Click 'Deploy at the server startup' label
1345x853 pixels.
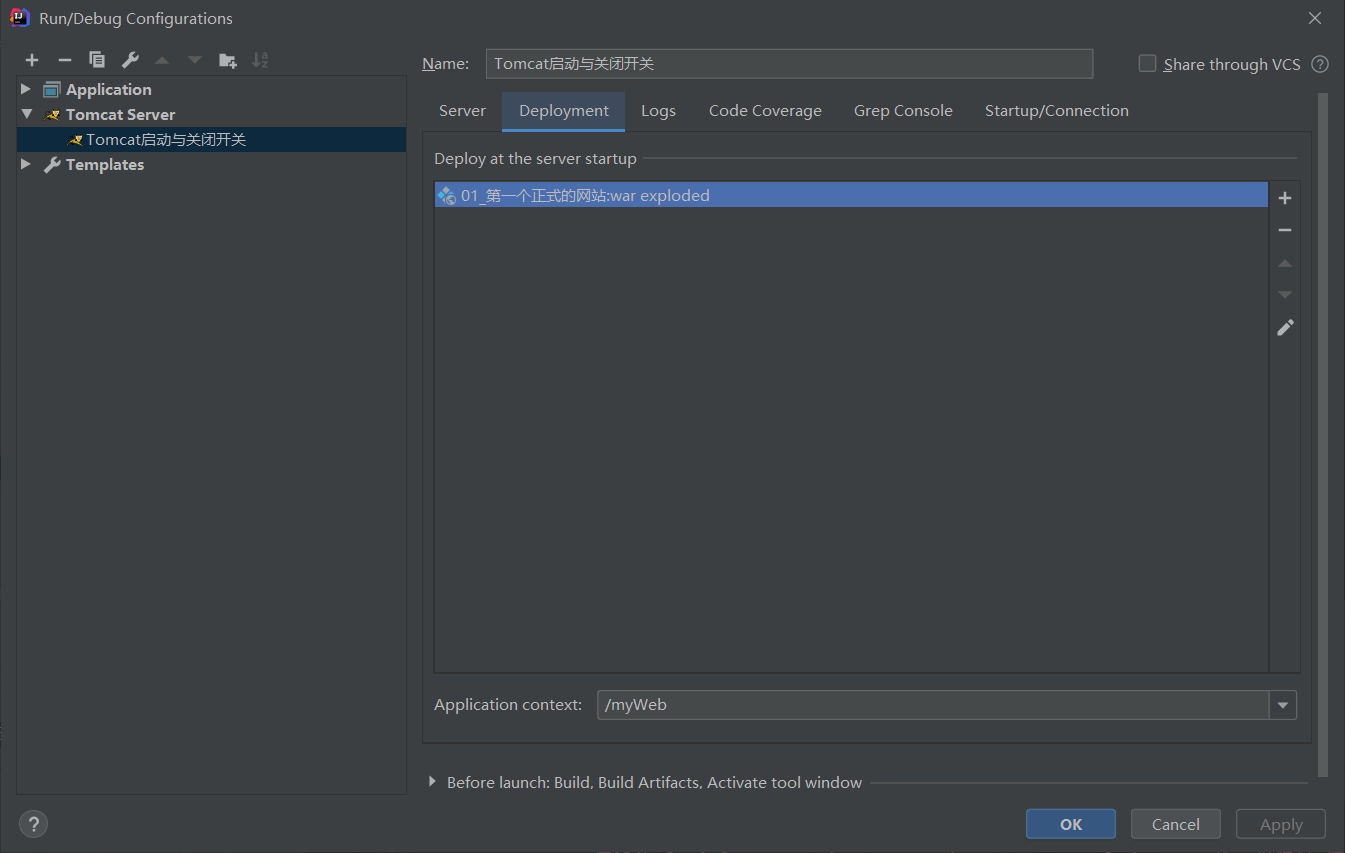click(x=535, y=159)
